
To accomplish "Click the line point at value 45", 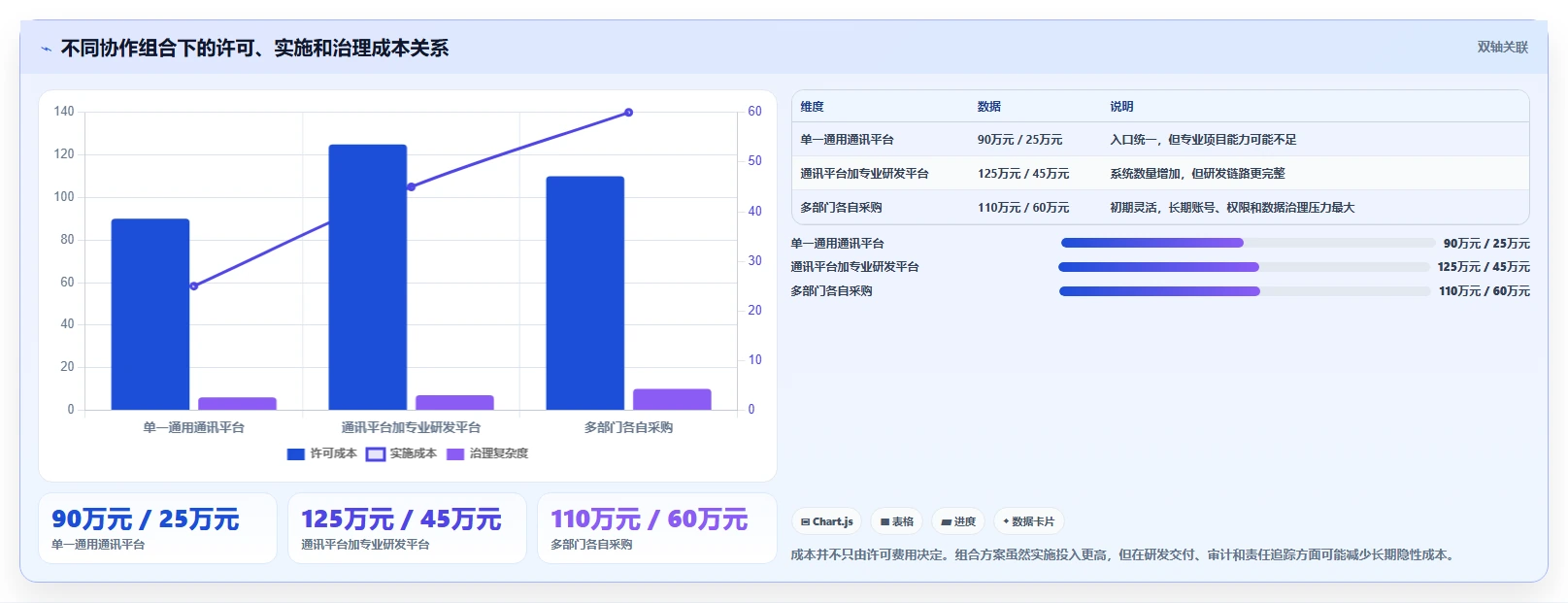I will tap(412, 186).
